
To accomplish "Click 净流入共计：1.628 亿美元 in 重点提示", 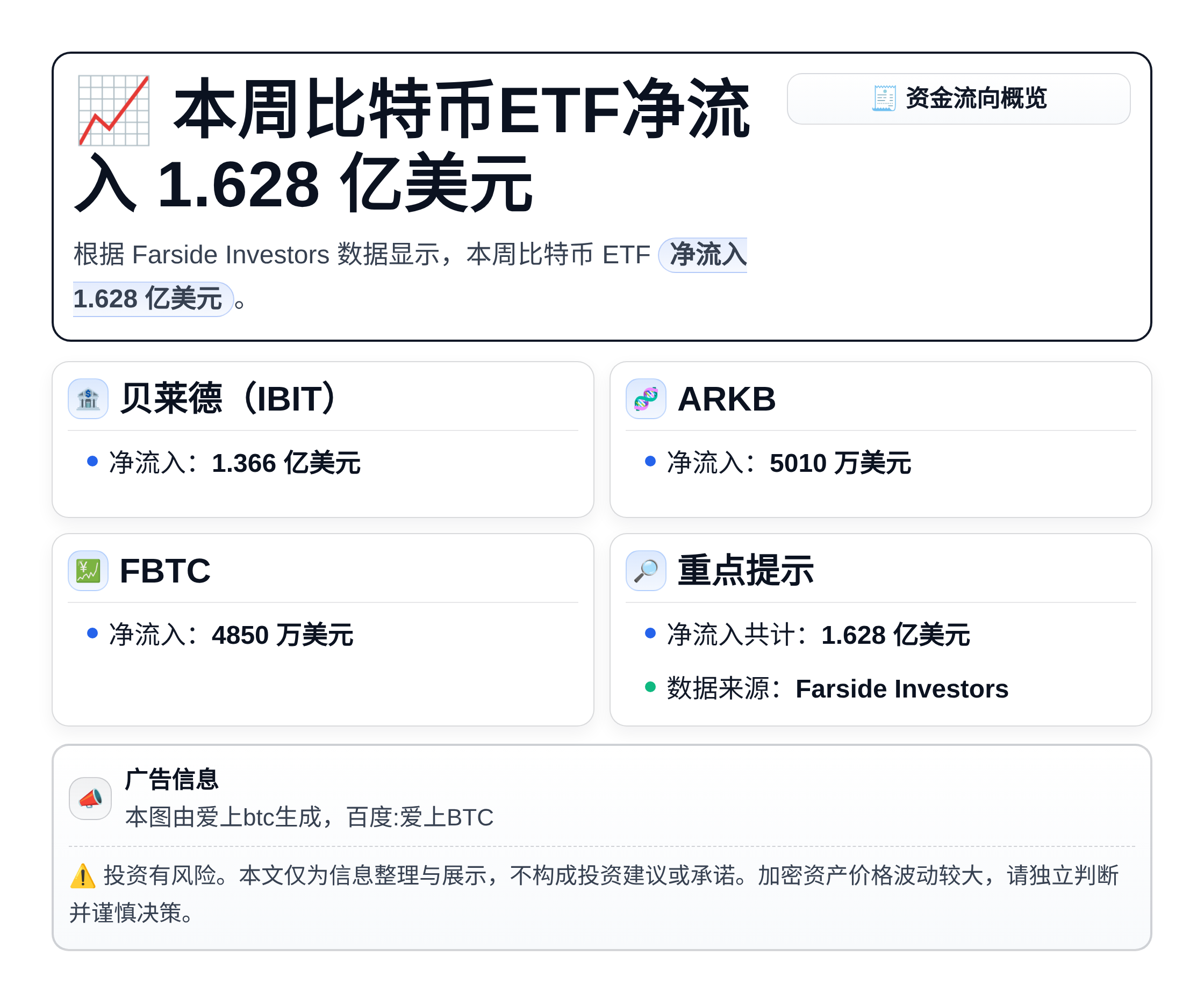I will [x=818, y=635].
